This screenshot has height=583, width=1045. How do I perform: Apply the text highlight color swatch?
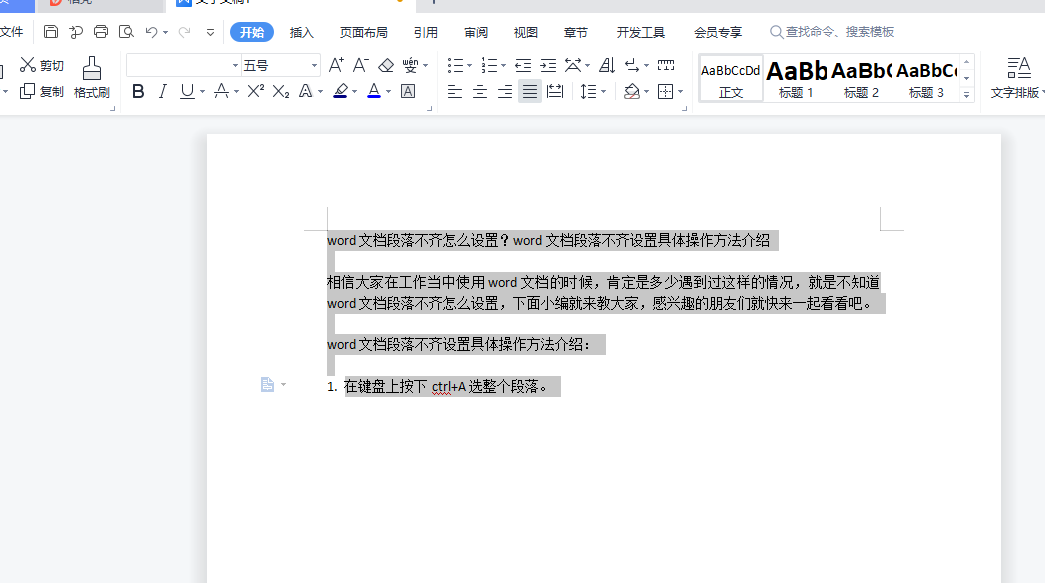340,92
